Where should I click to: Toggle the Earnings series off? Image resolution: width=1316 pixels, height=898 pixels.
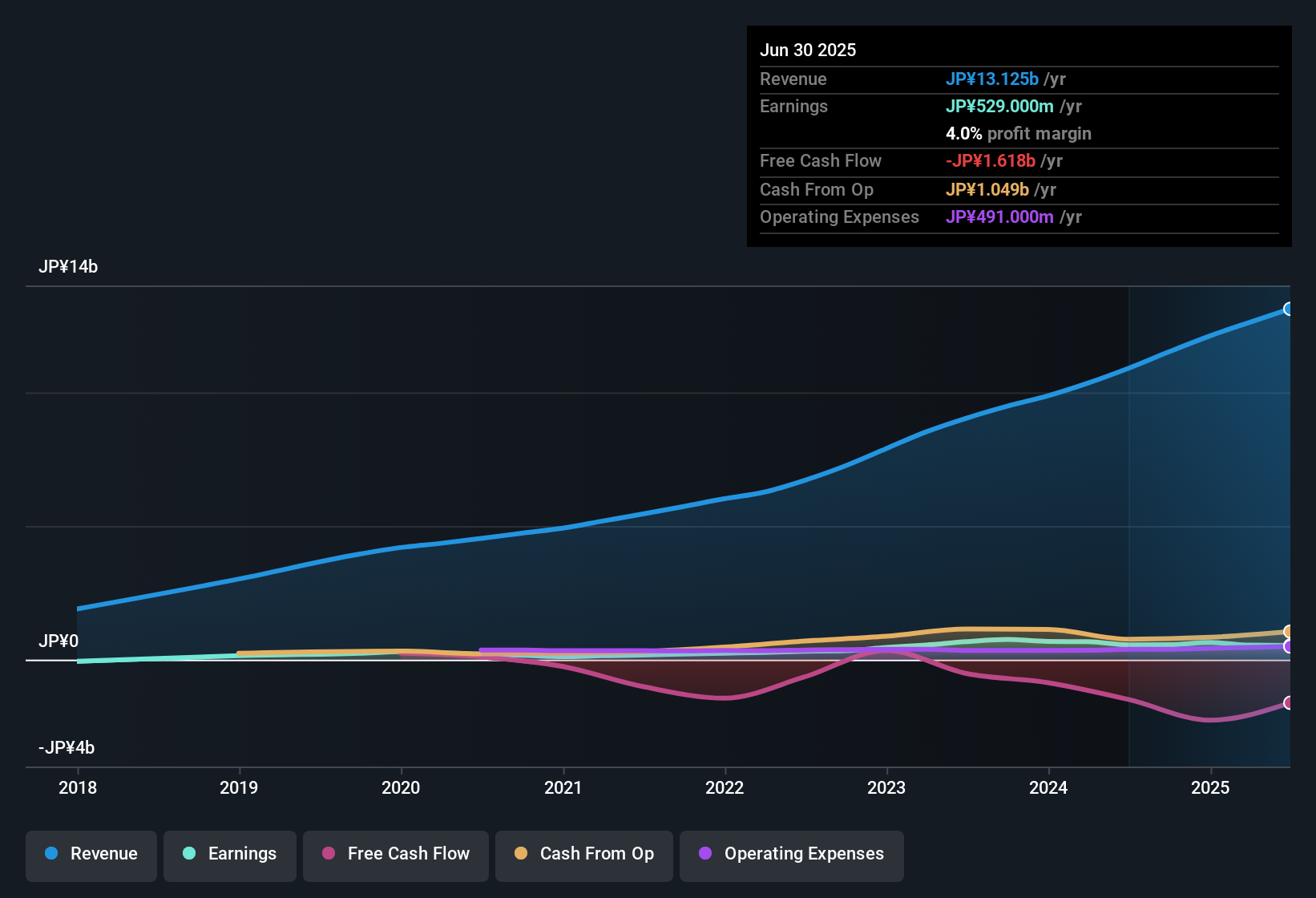pos(230,854)
